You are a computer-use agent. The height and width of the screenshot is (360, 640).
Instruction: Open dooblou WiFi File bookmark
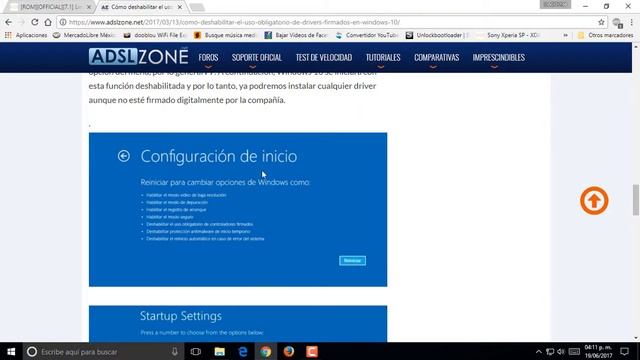[155, 36]
